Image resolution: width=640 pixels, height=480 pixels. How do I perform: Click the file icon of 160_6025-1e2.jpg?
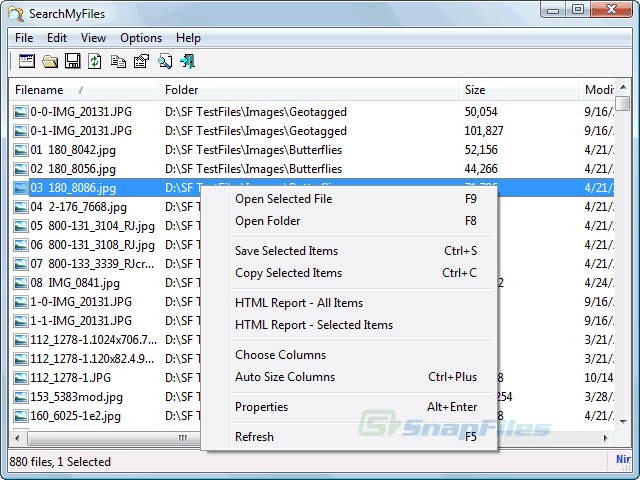(x=20, y=416)
